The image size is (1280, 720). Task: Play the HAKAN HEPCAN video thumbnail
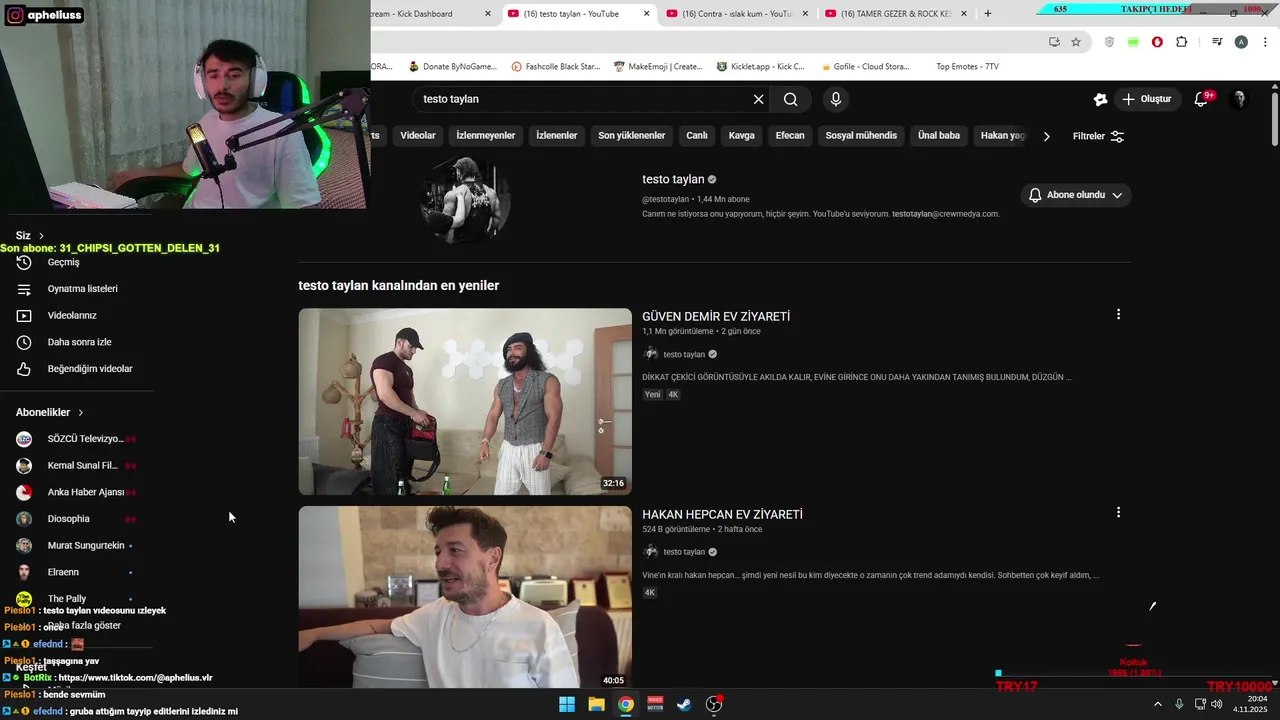(465, 597)
